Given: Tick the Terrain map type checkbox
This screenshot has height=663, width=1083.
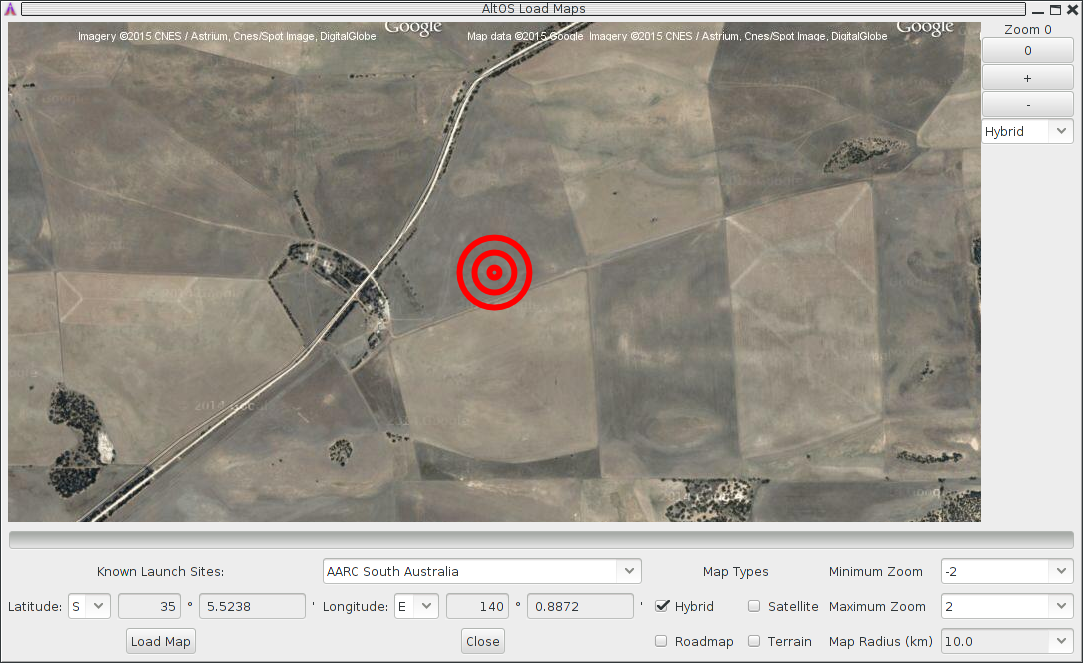Looking at the screenshot, I should point(754,641).
